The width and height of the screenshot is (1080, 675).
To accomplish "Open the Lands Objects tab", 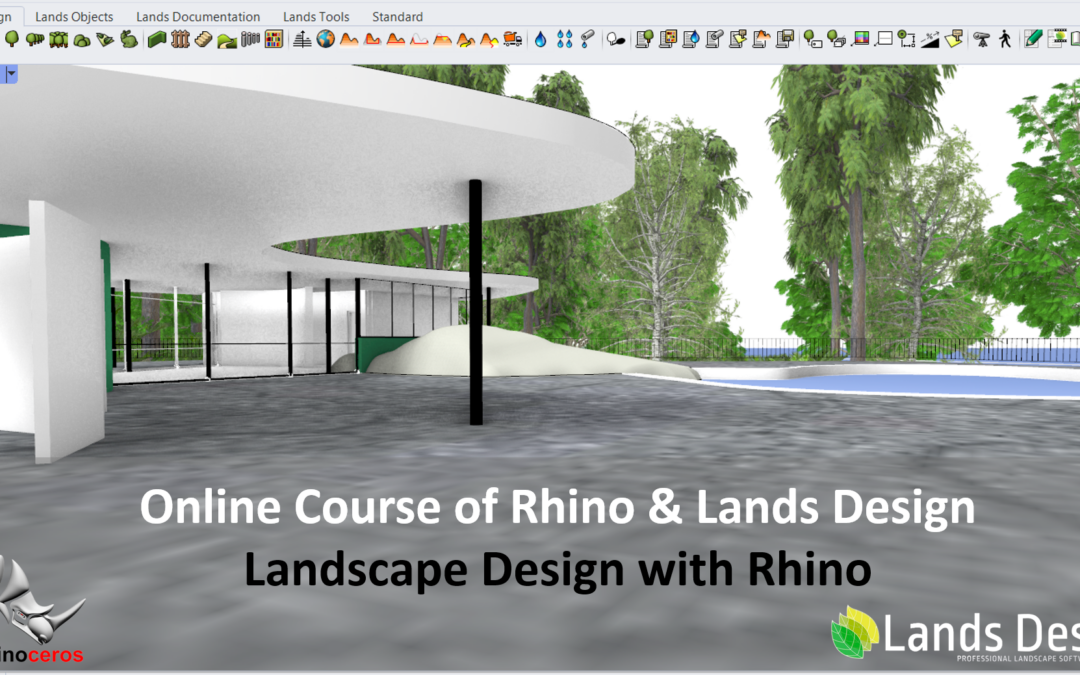I will 74,17.
